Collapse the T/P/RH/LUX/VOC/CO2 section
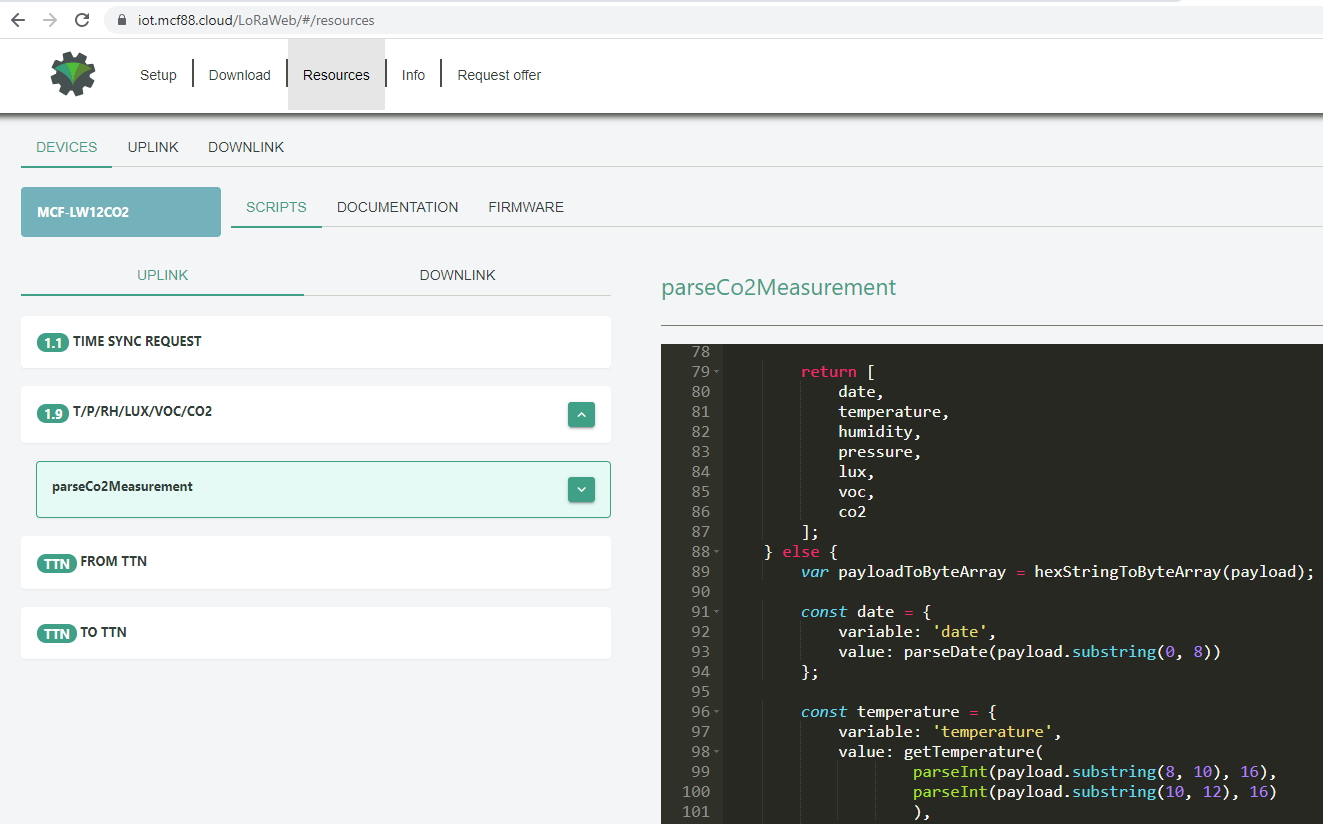 [x=581, y=414]
